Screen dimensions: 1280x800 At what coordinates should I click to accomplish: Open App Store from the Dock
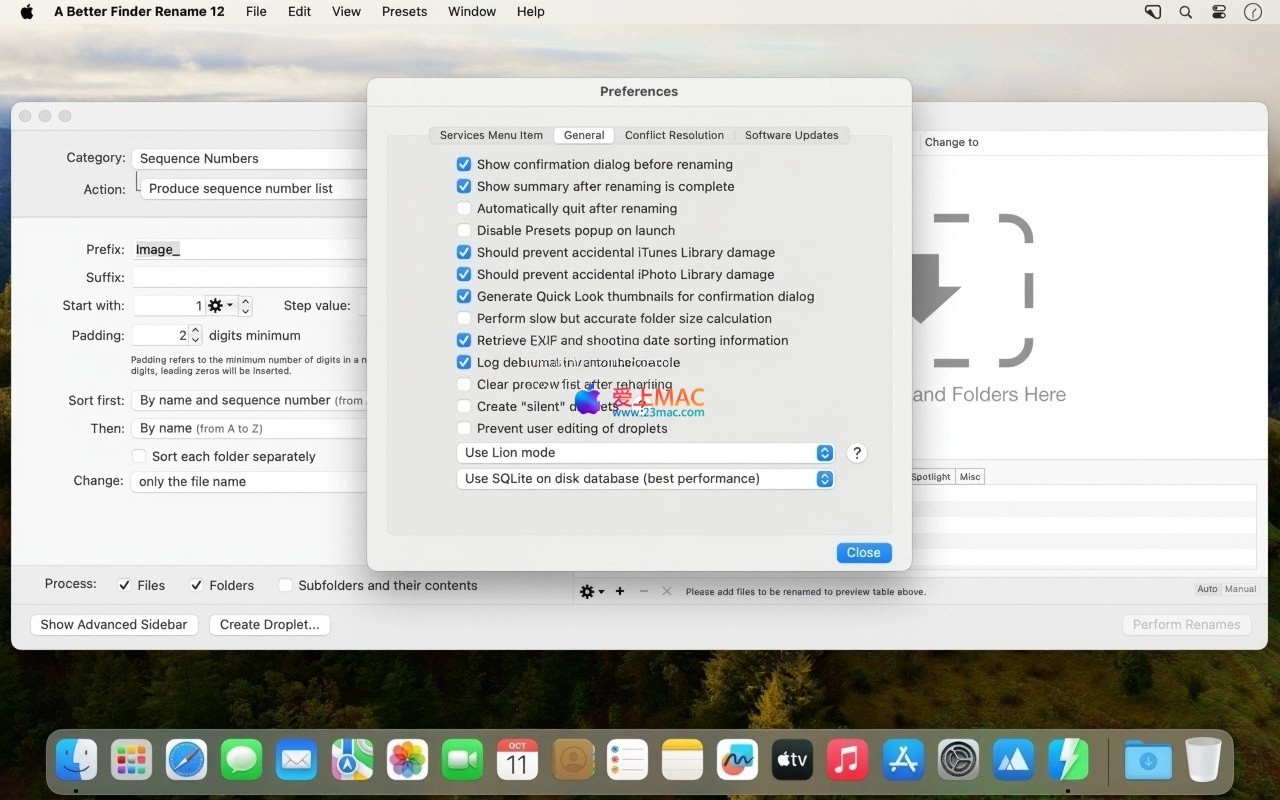903,760
